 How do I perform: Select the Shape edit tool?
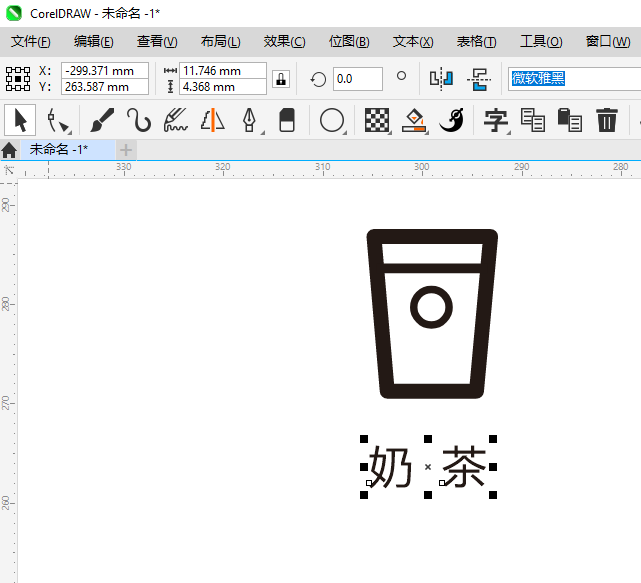pyautogui.click(x=57, y=121)
